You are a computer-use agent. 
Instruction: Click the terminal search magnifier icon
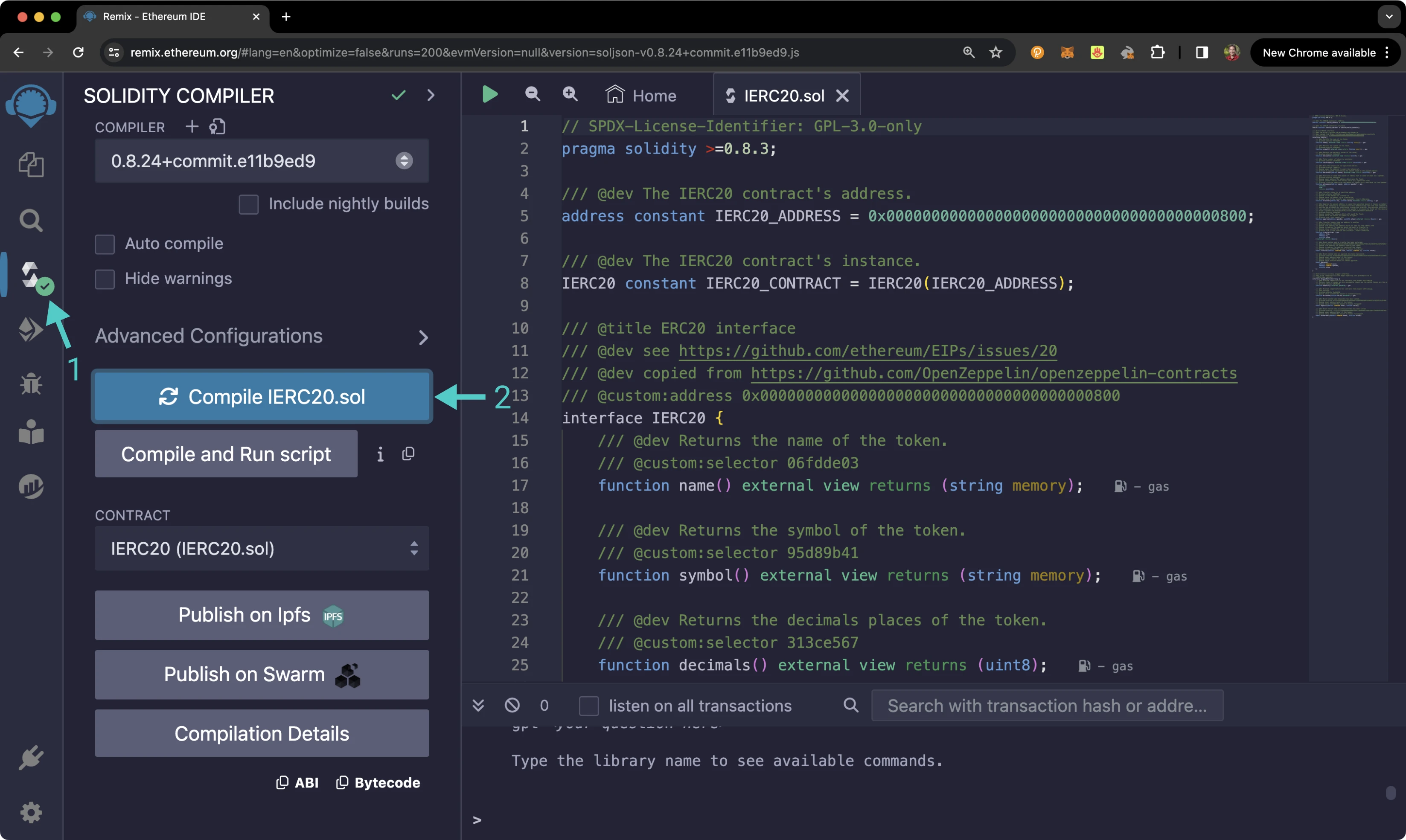click(x=851, y=705)
